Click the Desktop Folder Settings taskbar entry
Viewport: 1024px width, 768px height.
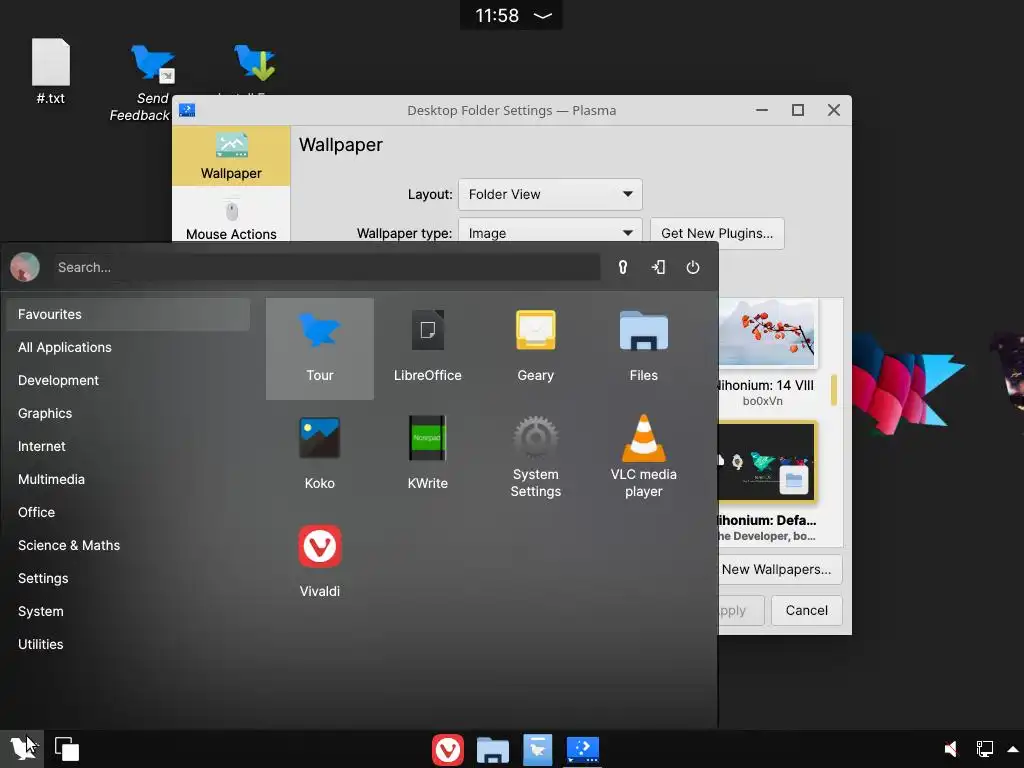583,749
